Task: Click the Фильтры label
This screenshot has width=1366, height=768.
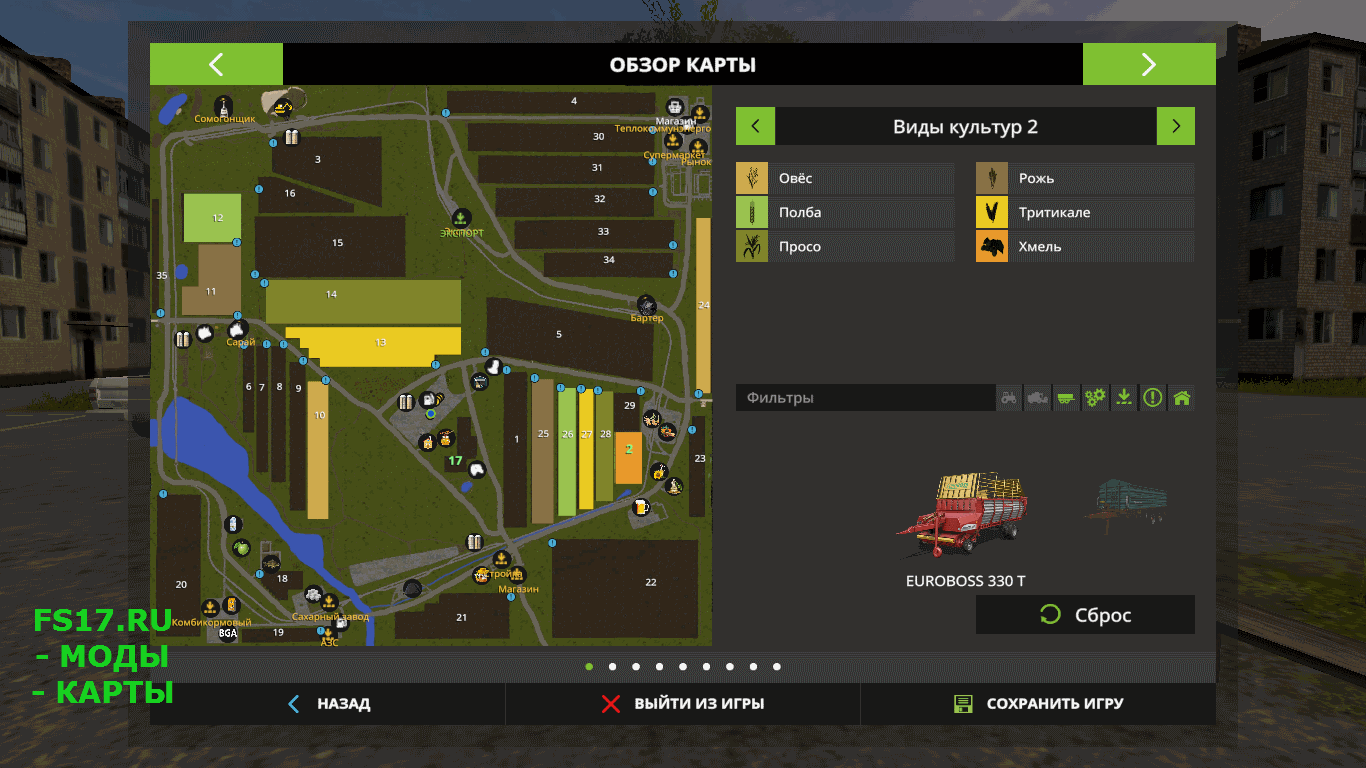Action: 780,398
